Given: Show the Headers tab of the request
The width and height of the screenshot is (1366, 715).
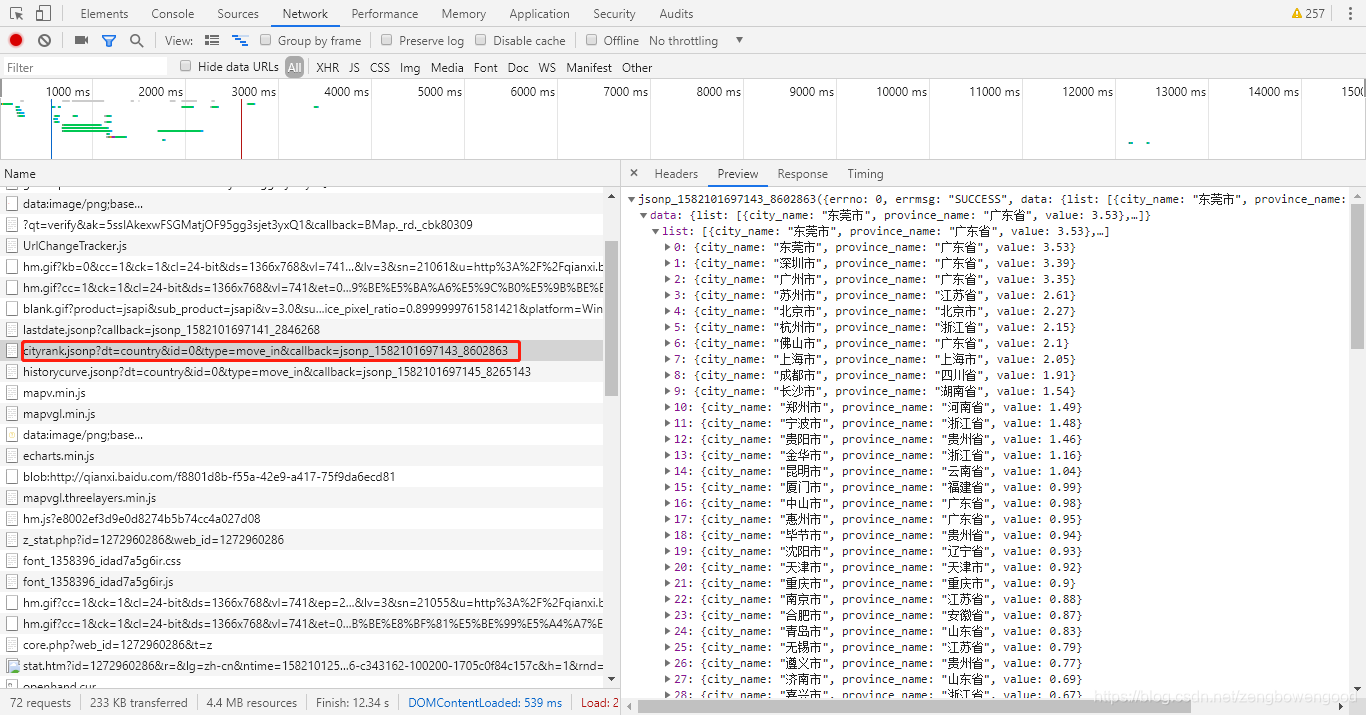Looking at the screenshot, I should pos(676,174).
